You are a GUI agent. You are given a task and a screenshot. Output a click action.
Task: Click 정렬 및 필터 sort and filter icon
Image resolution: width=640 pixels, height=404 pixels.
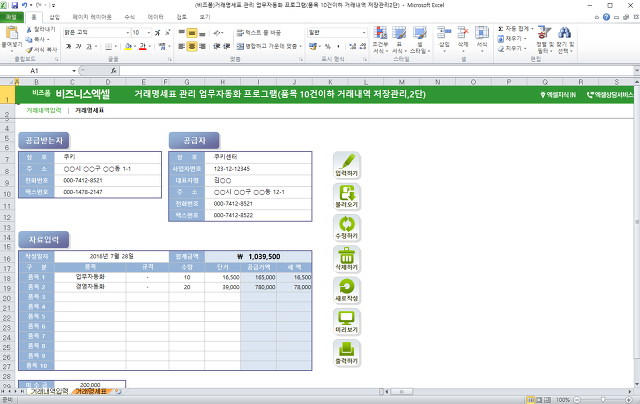(x=544, y=32)
